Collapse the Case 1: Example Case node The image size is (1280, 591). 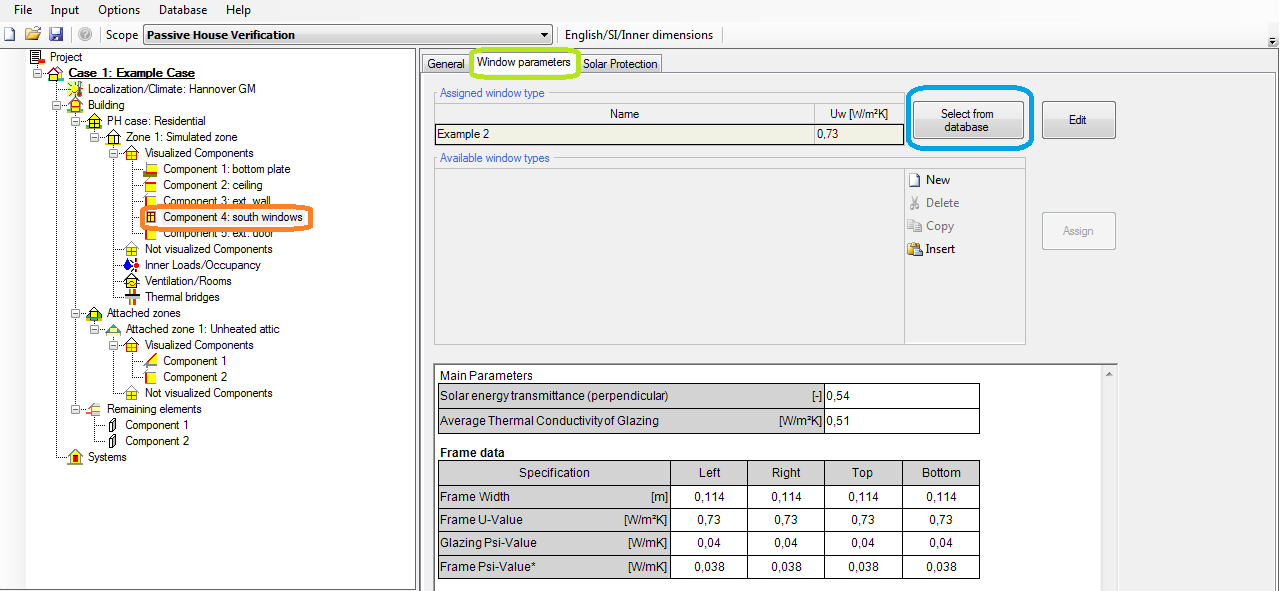(37, 73)
